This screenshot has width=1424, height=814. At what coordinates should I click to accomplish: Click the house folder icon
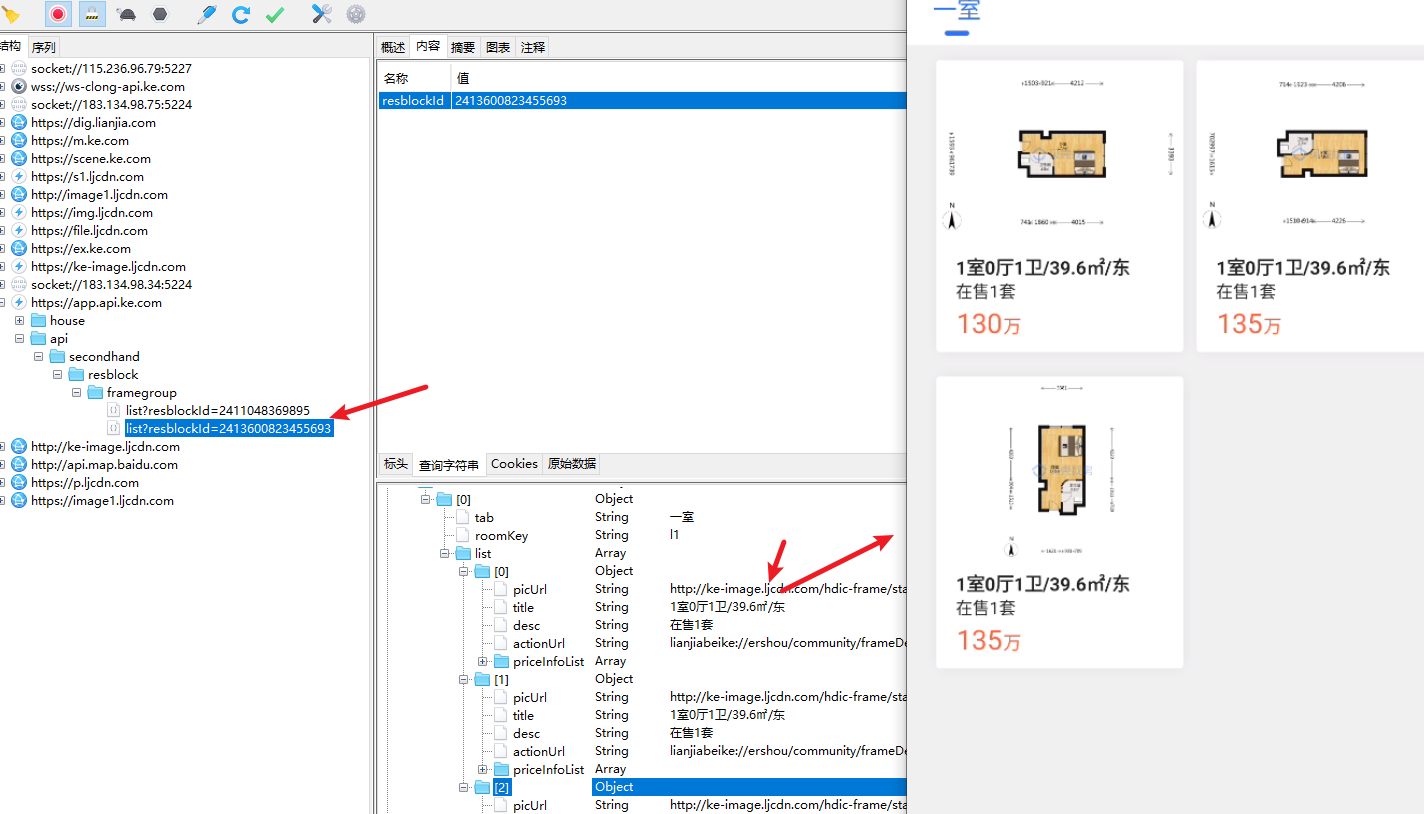pyautogui.click(x=38, y=321)
